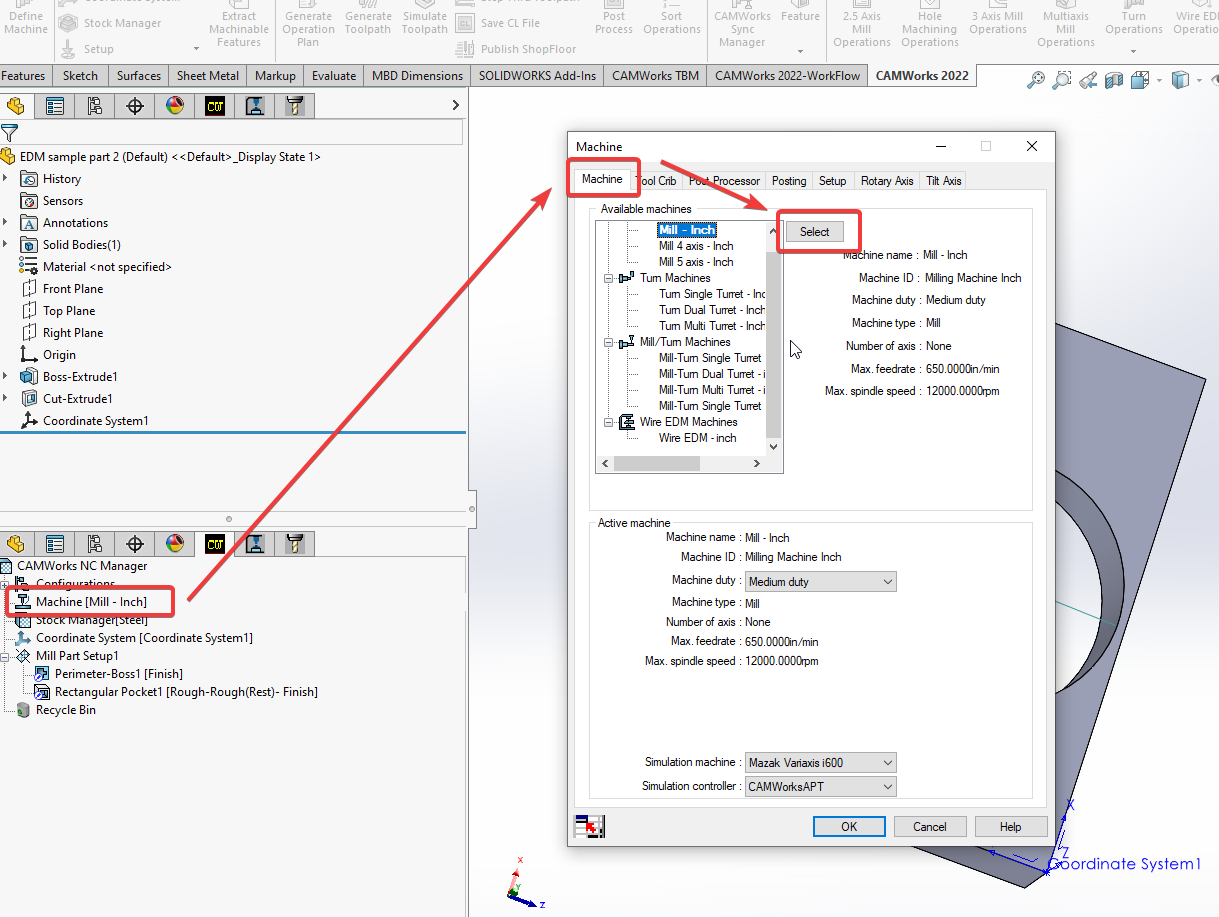Click Cancel in Machine dialog
This screenshot has width=1219, height=917.
pyautogui.click(x=929, y=827)
